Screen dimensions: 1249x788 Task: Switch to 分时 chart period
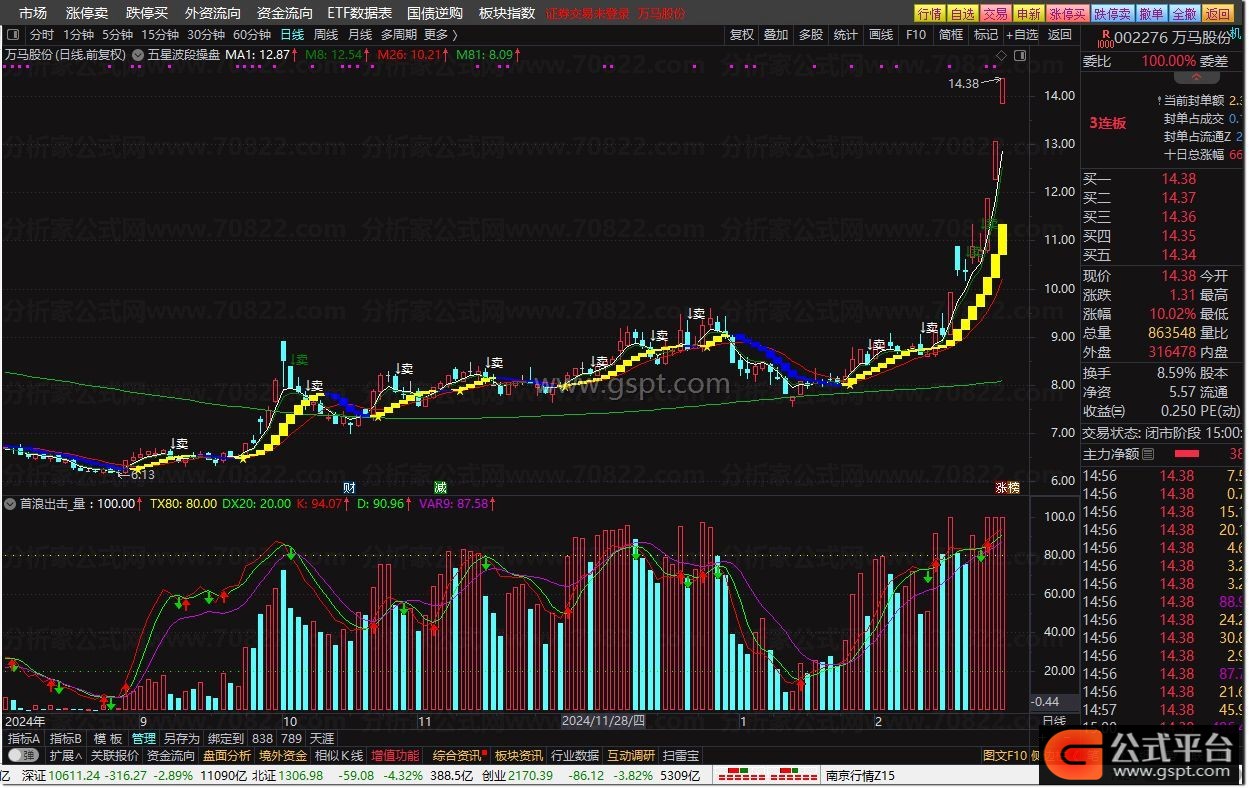coord(42,34)
